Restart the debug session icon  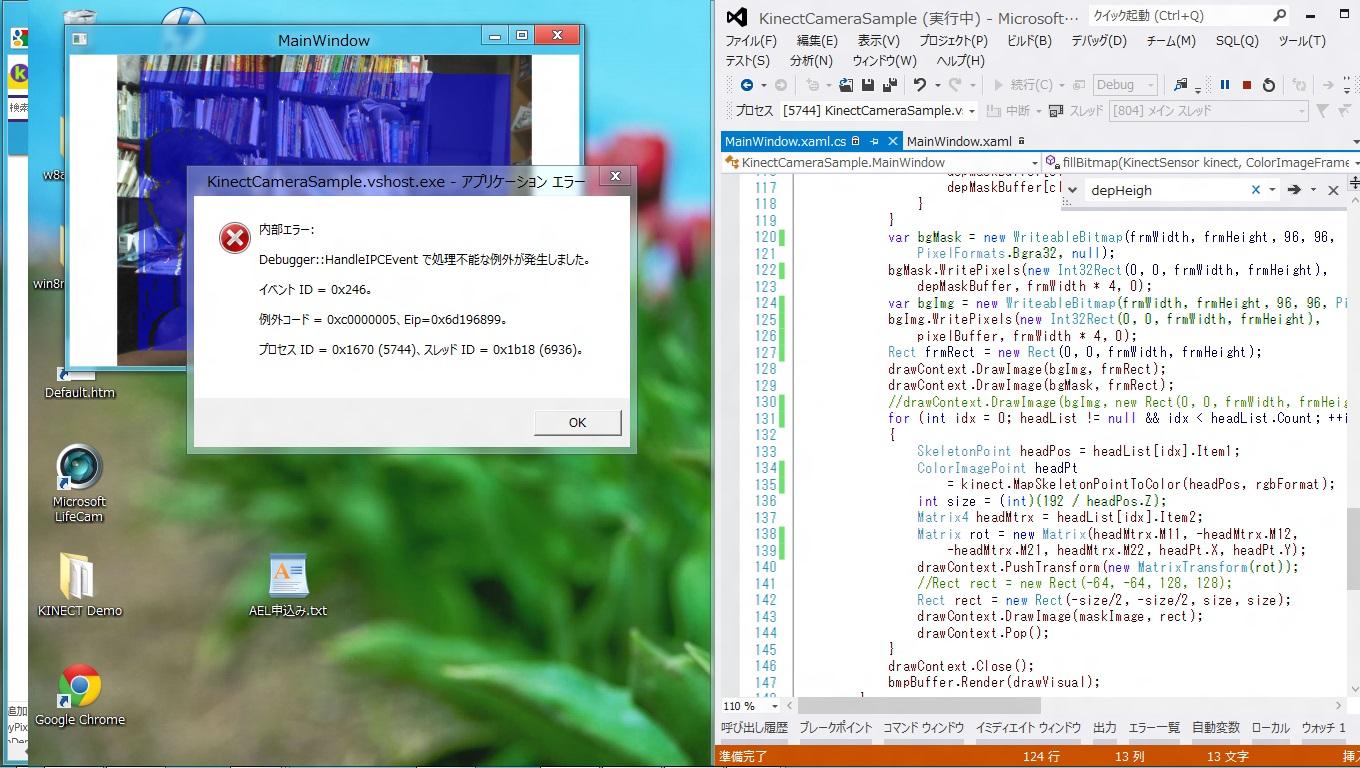pyautogui.click(x=1268, y=85)
